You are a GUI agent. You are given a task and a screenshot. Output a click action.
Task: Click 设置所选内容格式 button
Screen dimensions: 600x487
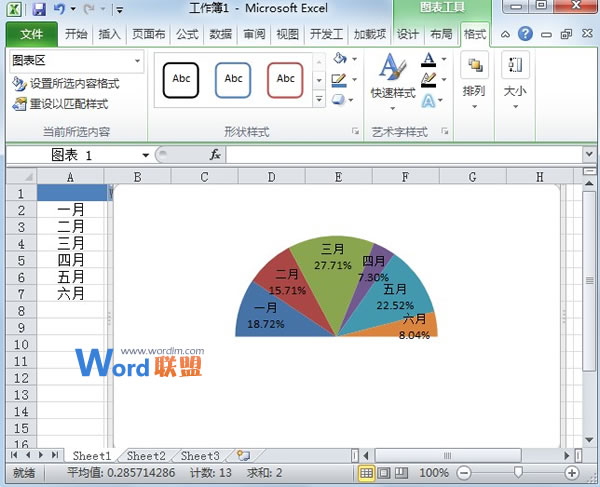click(x=66, y=84)
